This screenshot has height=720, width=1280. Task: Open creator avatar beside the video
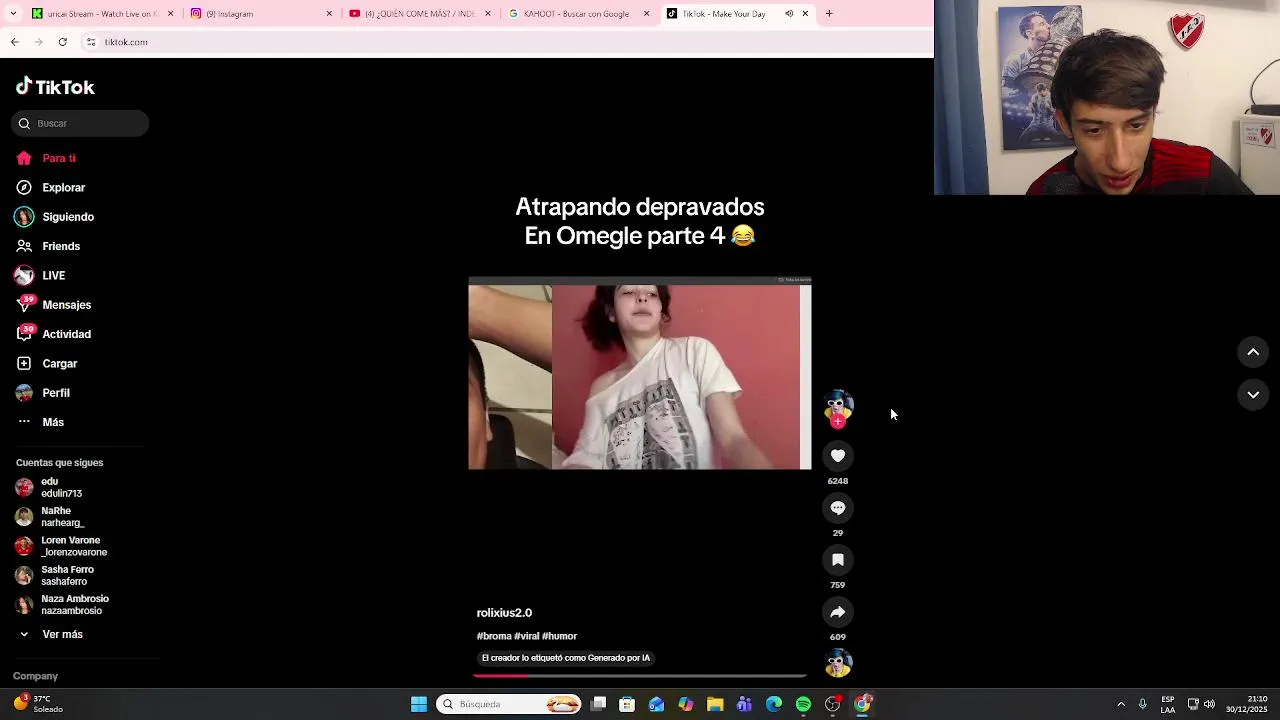click(838, 405)
